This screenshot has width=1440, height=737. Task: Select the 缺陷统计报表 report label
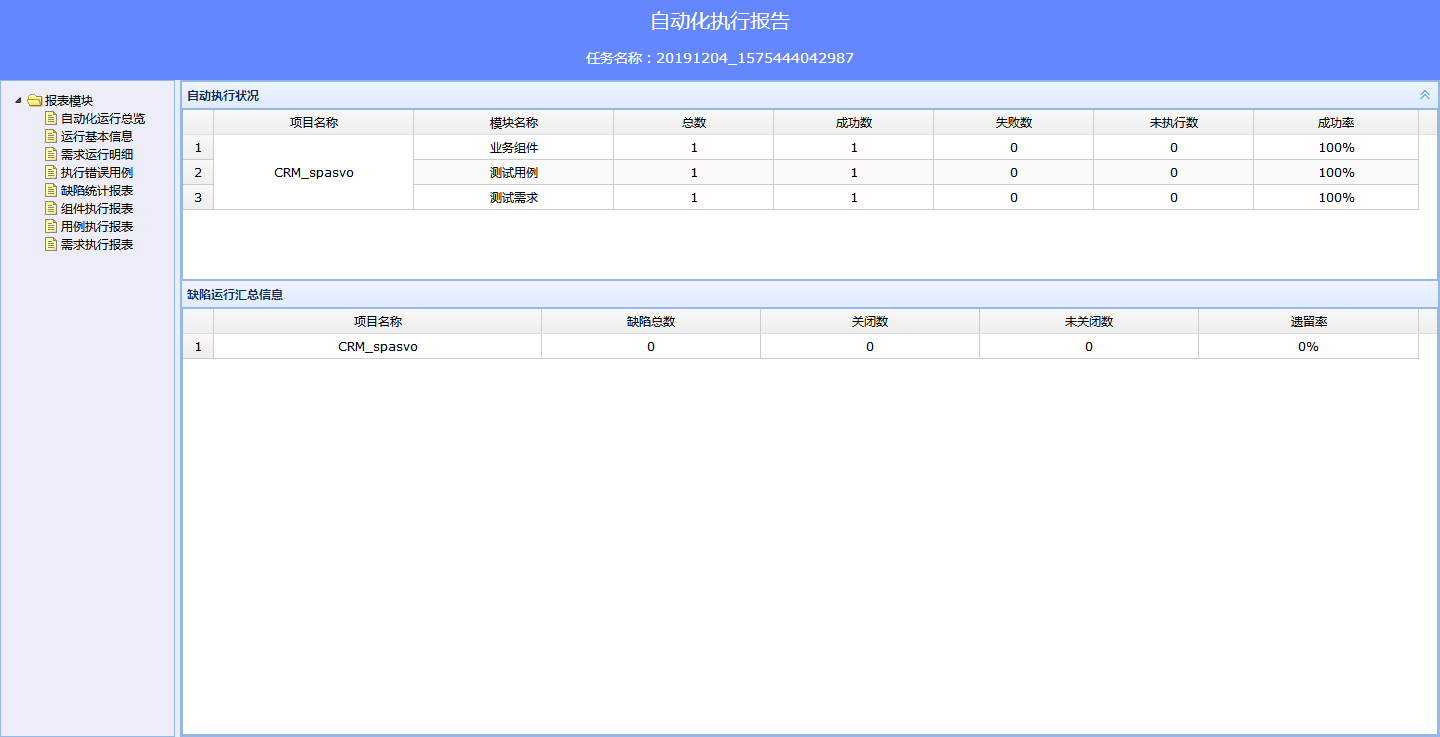pos(96,190)
